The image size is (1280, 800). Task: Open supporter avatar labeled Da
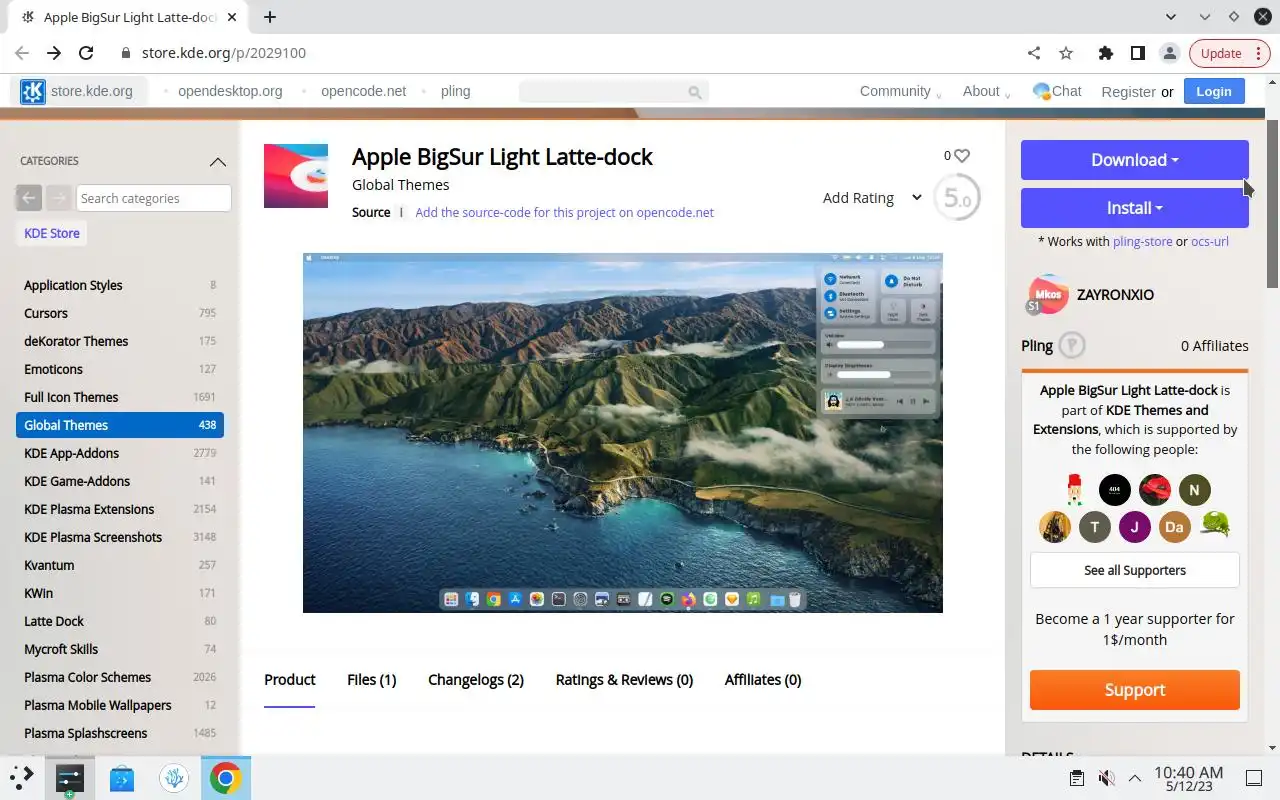tap(1174, 527)
